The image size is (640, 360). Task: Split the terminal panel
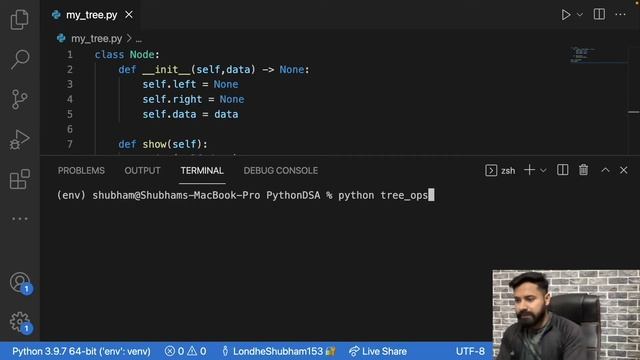click(x=562, y=170)
